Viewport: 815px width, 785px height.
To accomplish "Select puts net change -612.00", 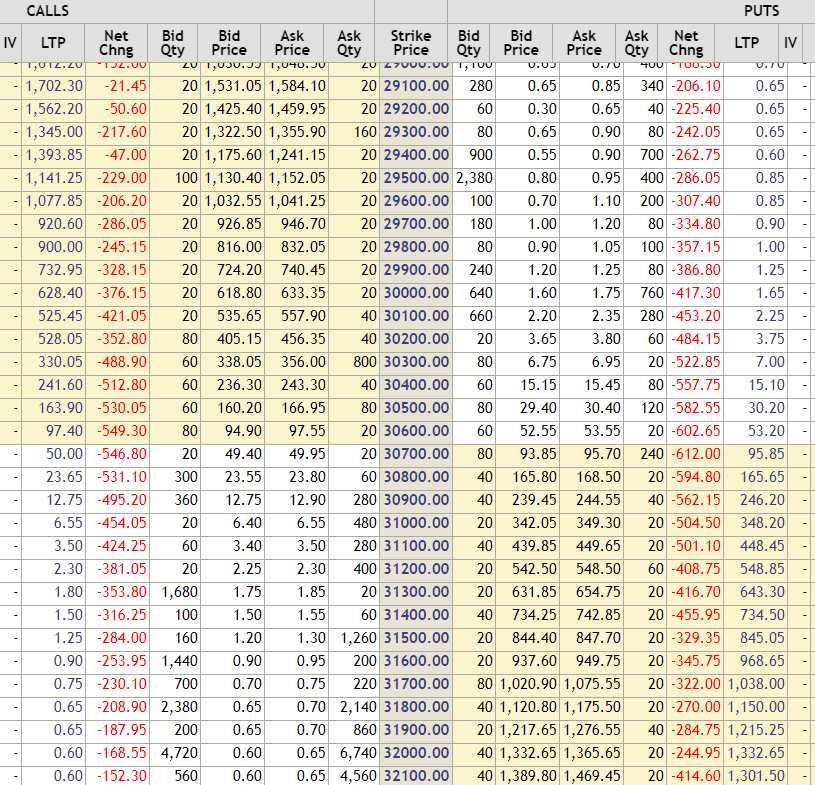I will [696, 454].
